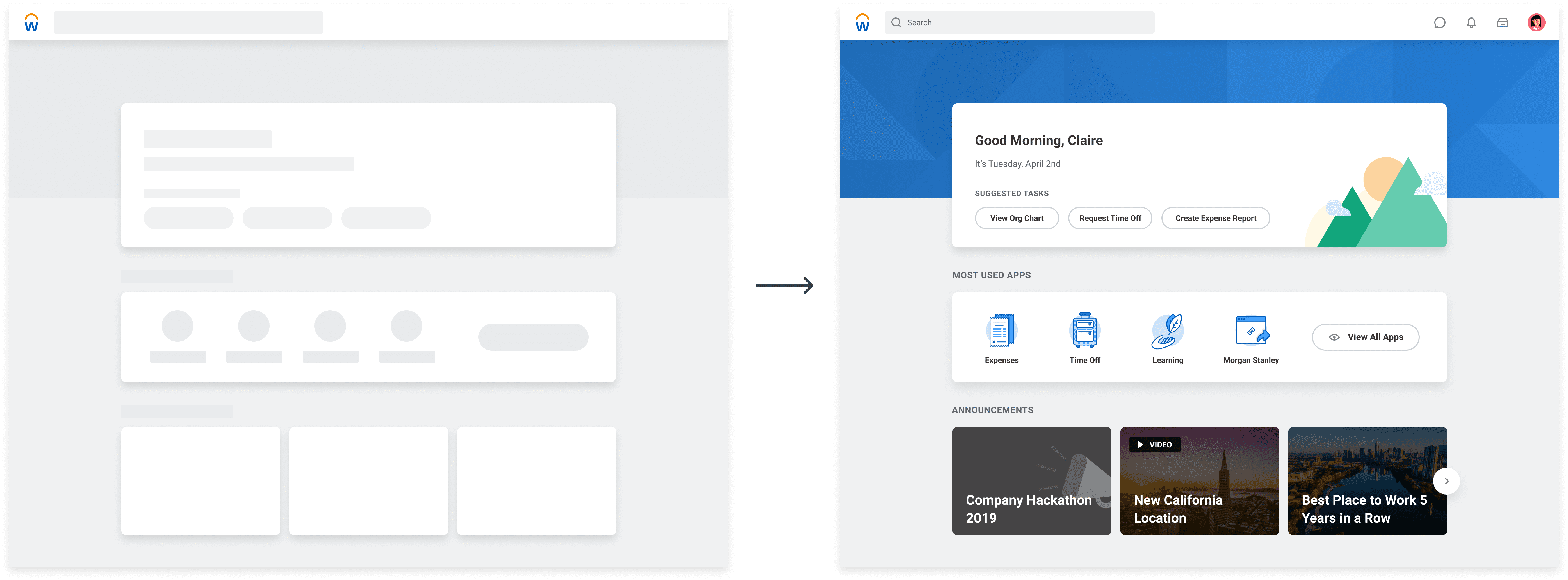Open Company Hackathon 2019 announcement

point(1031,481)
